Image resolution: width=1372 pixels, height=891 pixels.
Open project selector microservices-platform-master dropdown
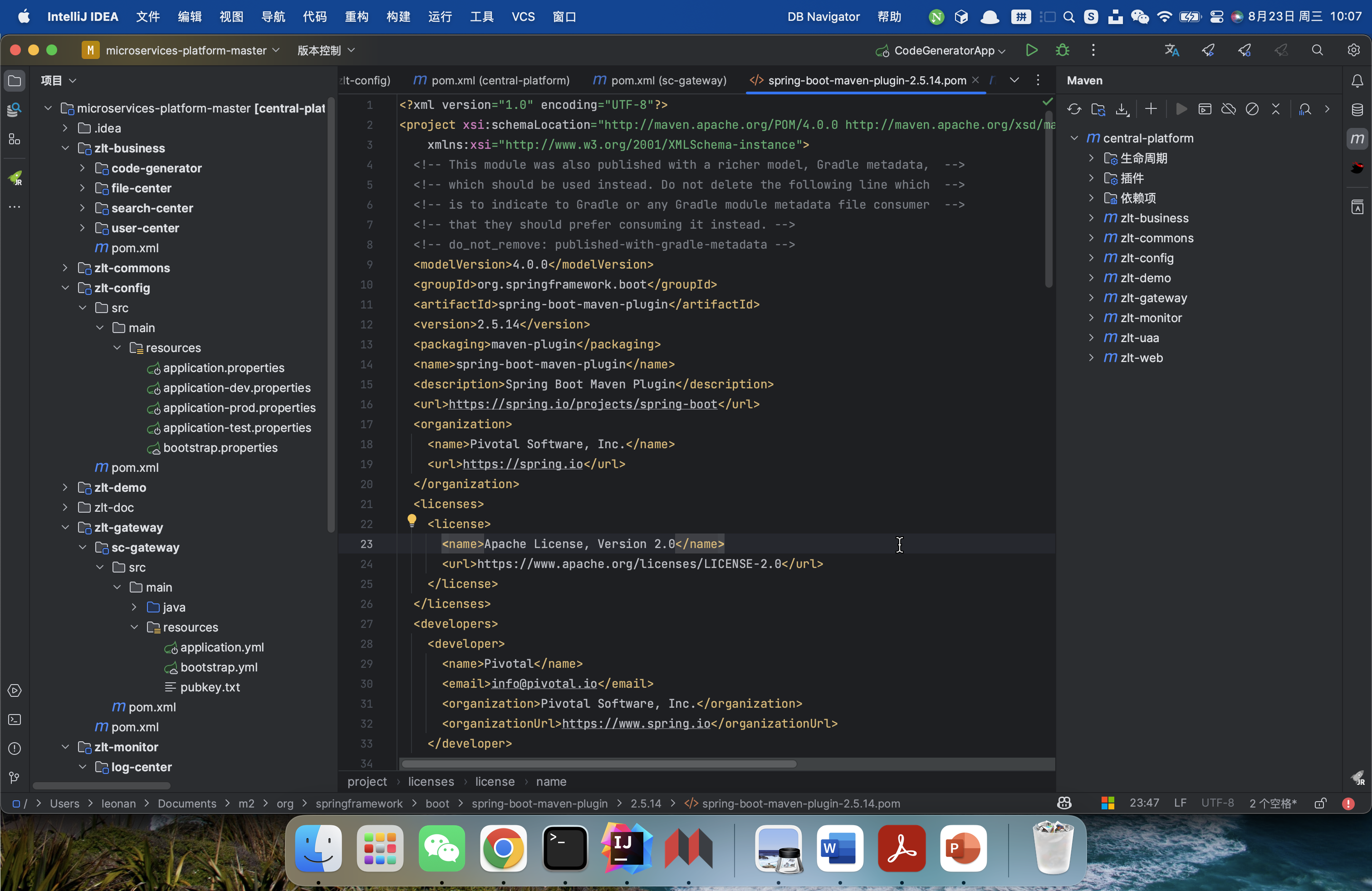pos(181,50)
